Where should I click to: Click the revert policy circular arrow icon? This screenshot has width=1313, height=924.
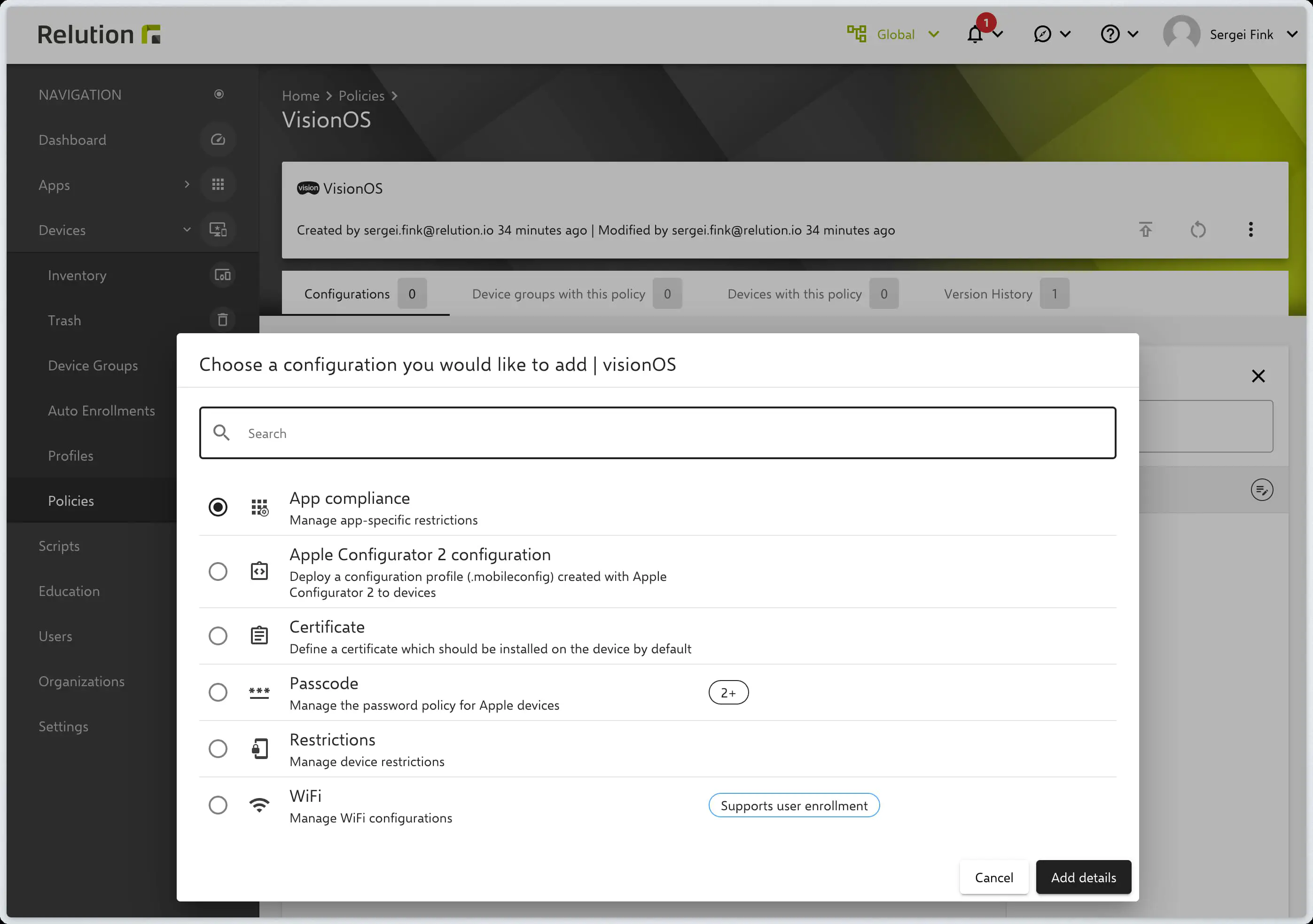coord(1197,230)
